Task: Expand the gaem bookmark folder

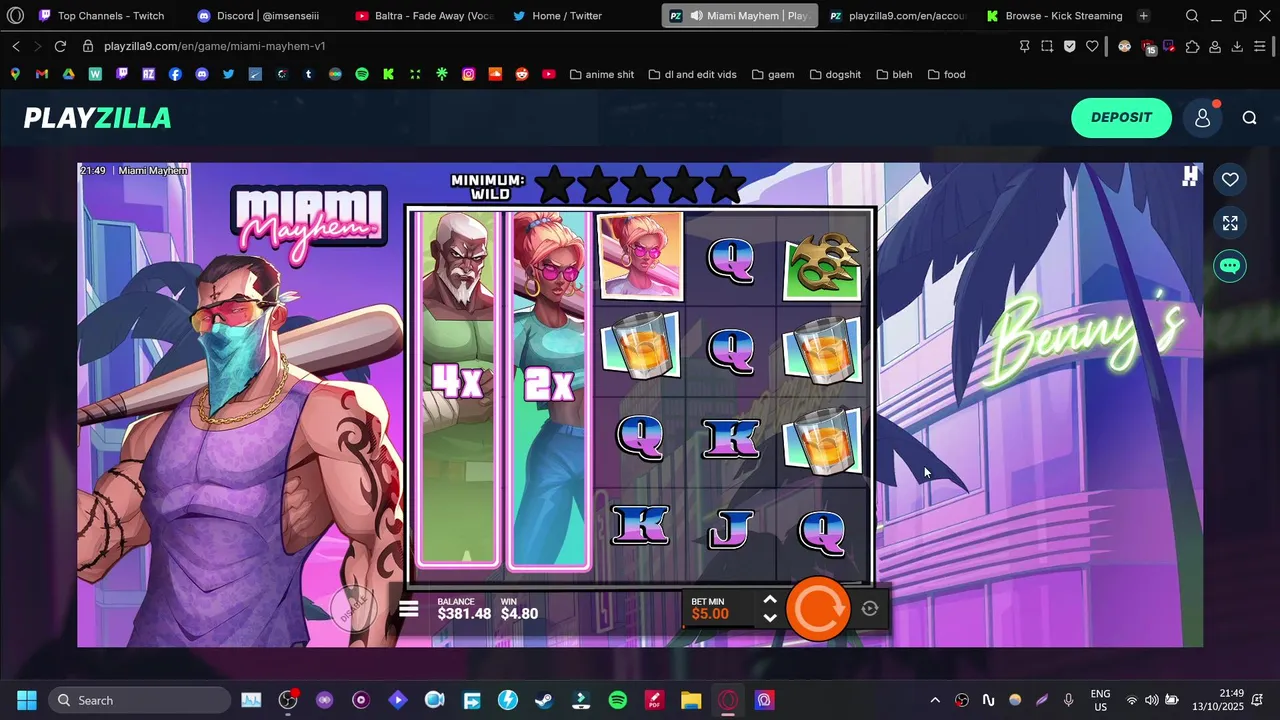Action: [x=773, y=74]
